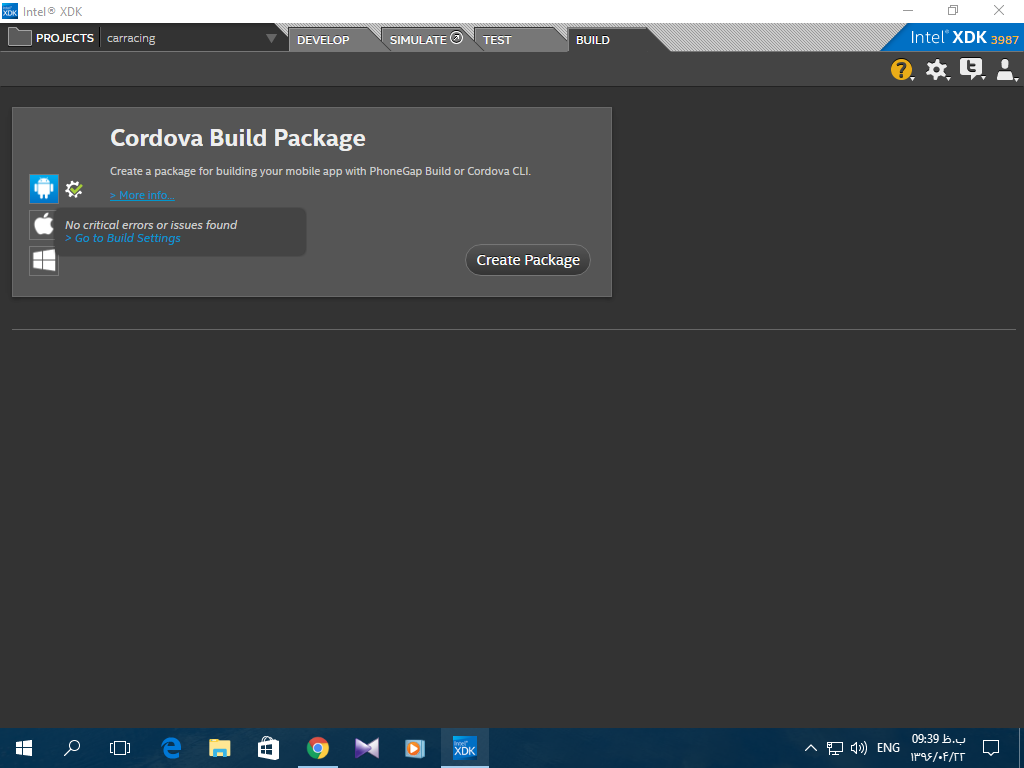Open the user account menu
This screenshot has height=768, width=1024.
pos(1006,69)
